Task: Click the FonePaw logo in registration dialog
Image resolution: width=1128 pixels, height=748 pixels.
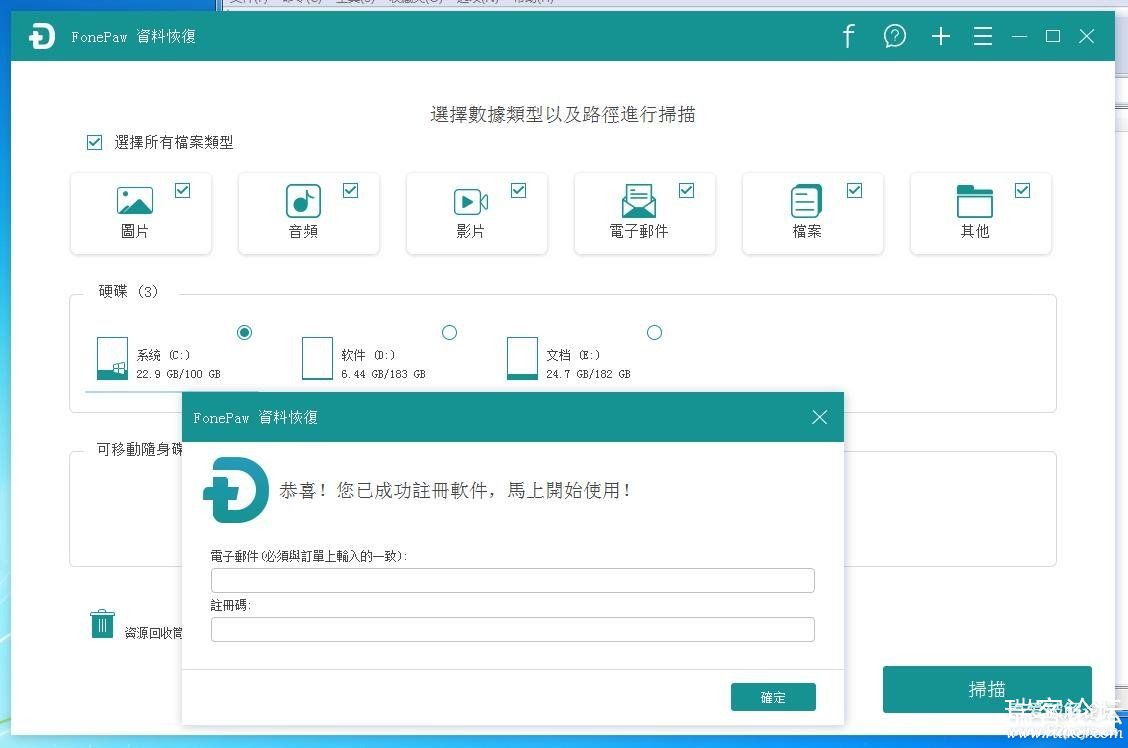Action: (236, 490)
